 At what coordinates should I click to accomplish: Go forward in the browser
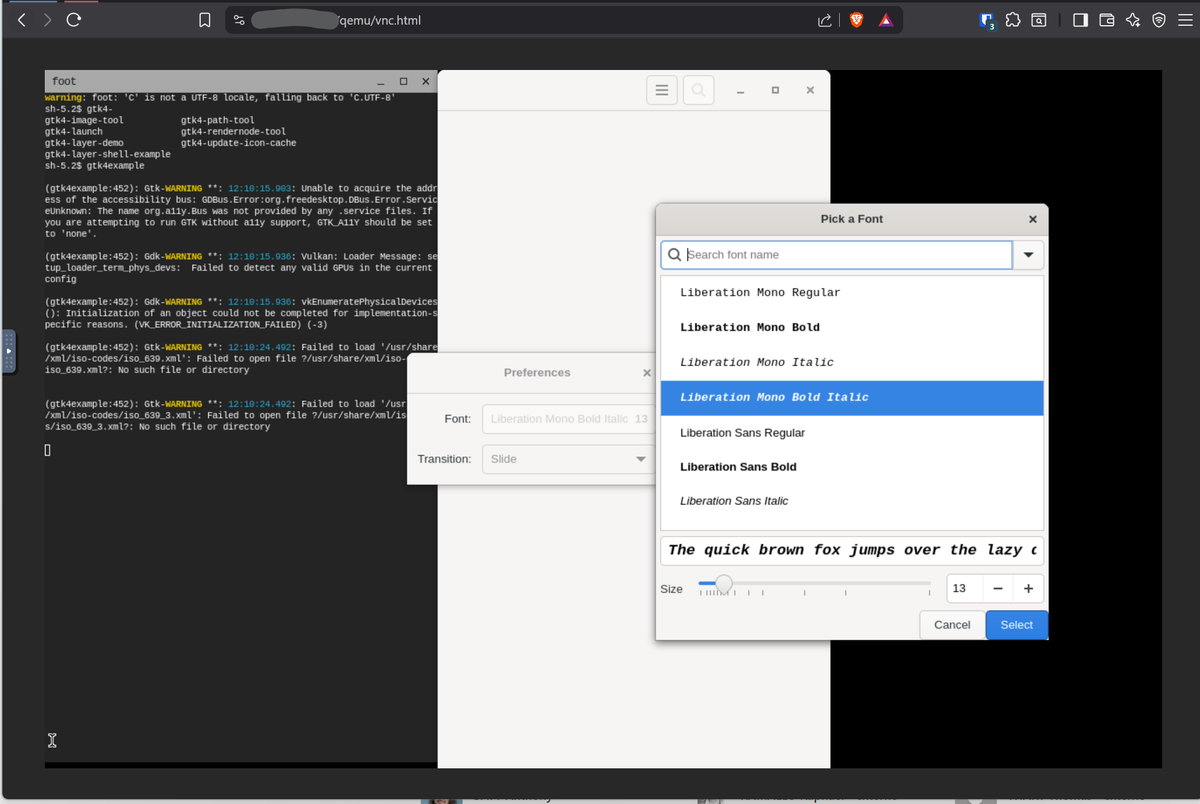tap(47, 20)
